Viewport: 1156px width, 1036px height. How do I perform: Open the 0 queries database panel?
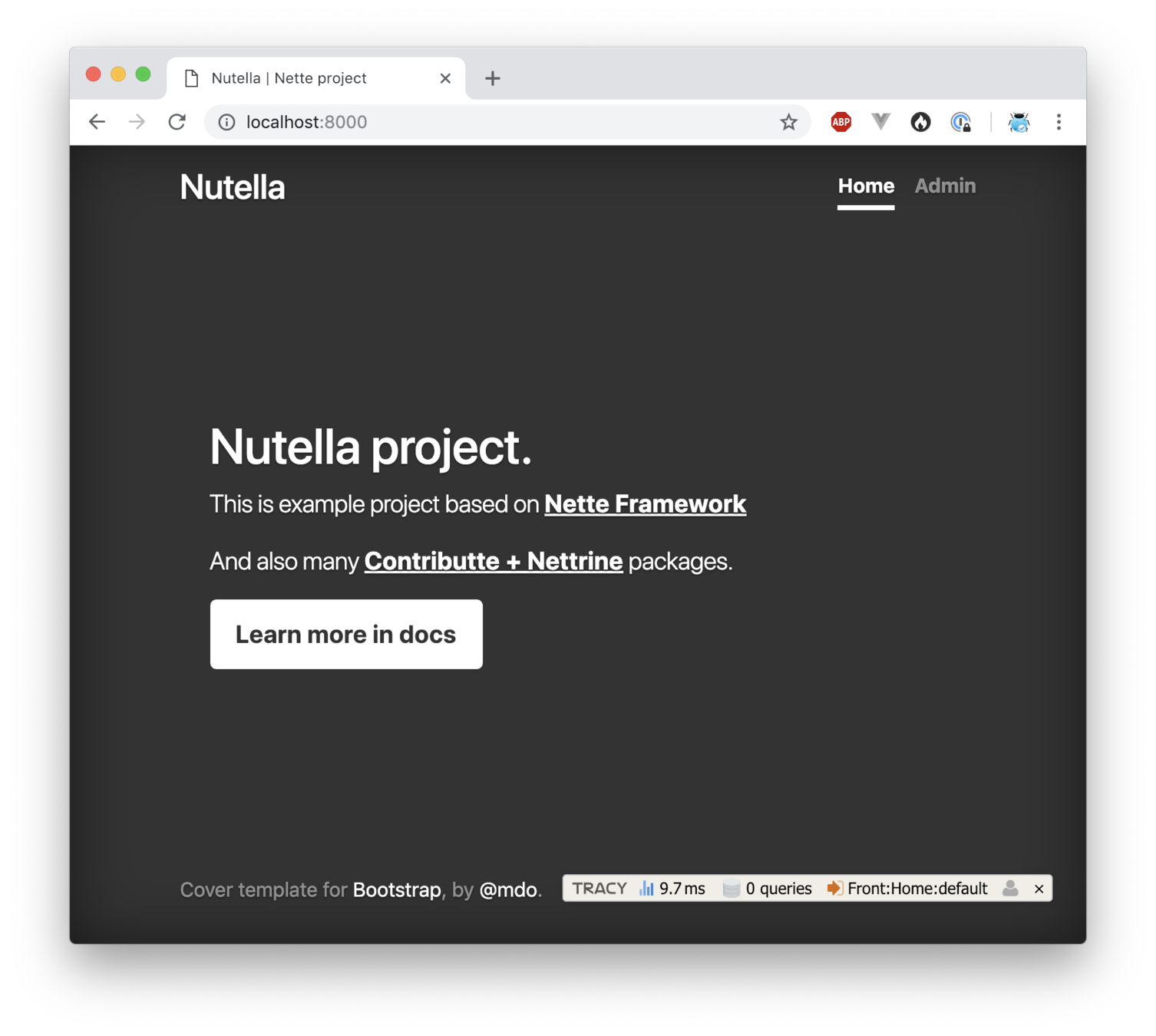tap(768, 889)
